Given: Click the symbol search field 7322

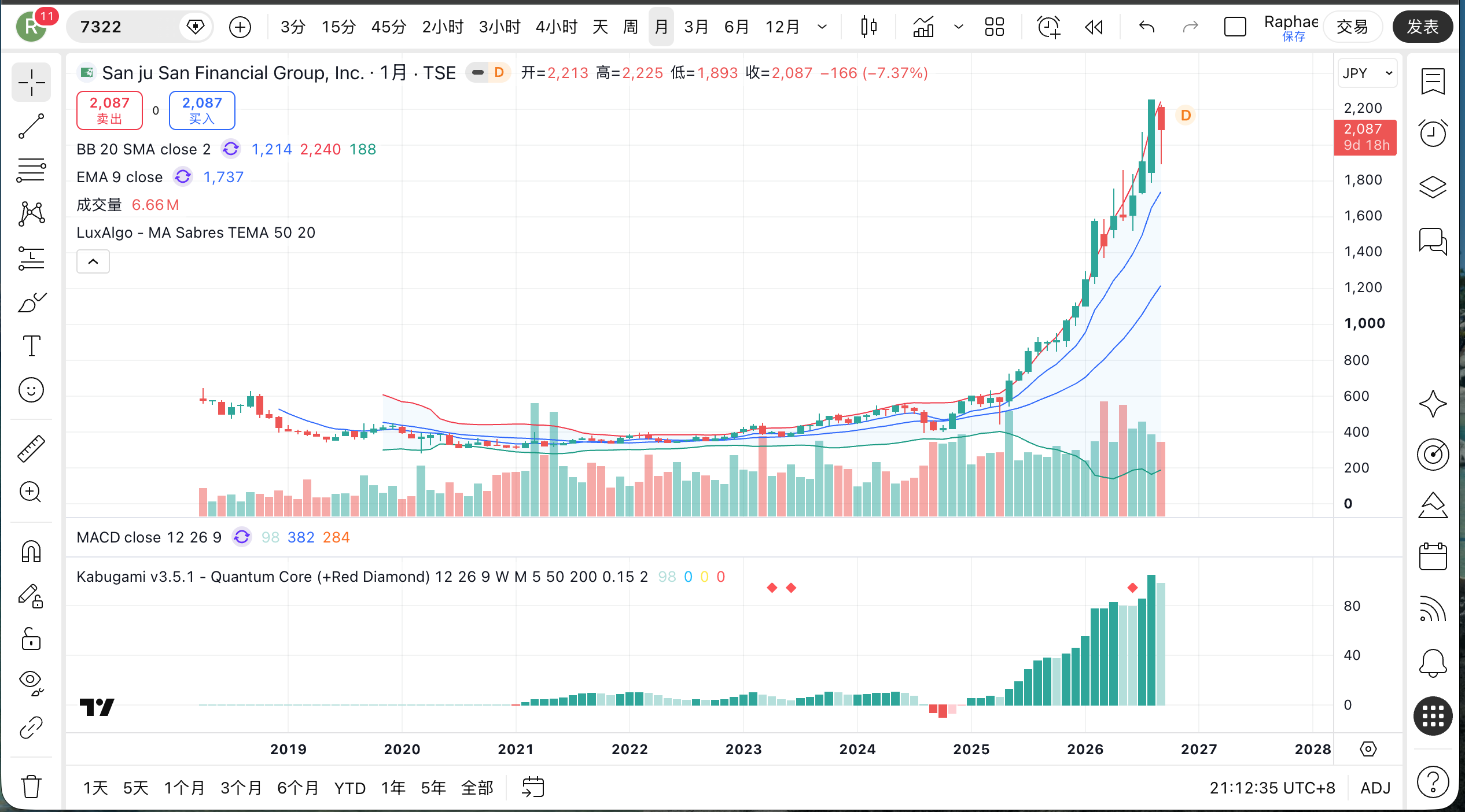Looking at the screenshot, I should pos(139,27).
